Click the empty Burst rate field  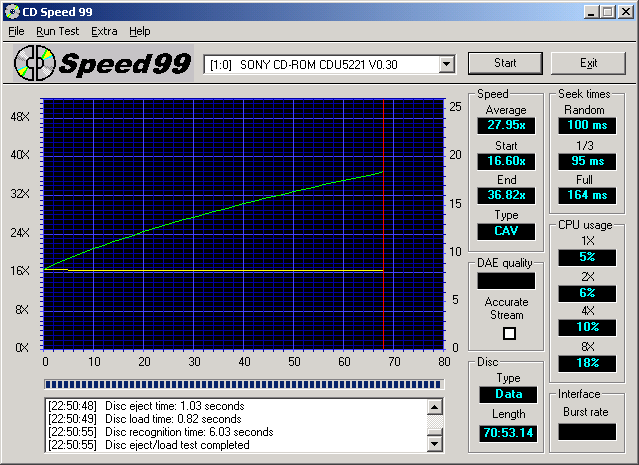point(586,432)
